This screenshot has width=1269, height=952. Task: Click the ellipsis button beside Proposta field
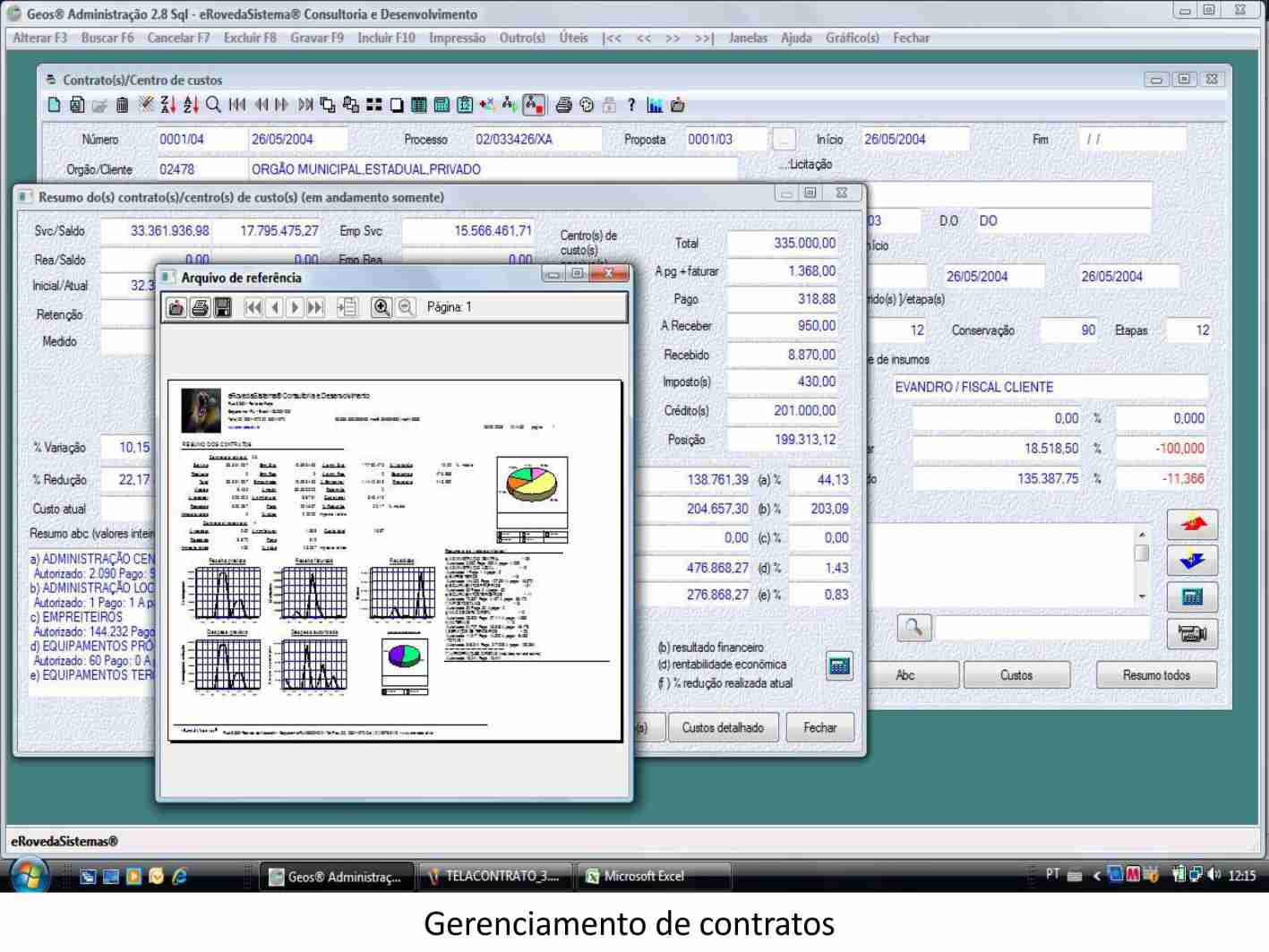click(784, 140)
